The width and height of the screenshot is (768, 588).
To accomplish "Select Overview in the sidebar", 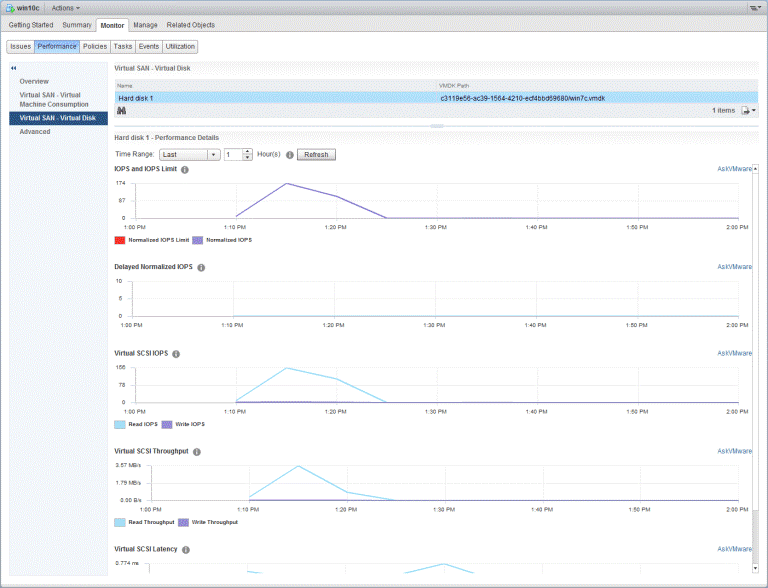I will point(34,81).
